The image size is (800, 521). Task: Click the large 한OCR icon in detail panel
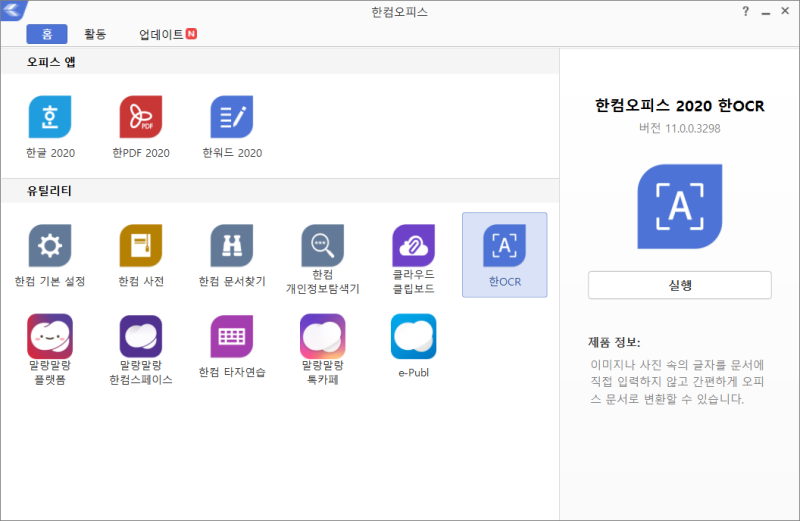click(680, 206)
